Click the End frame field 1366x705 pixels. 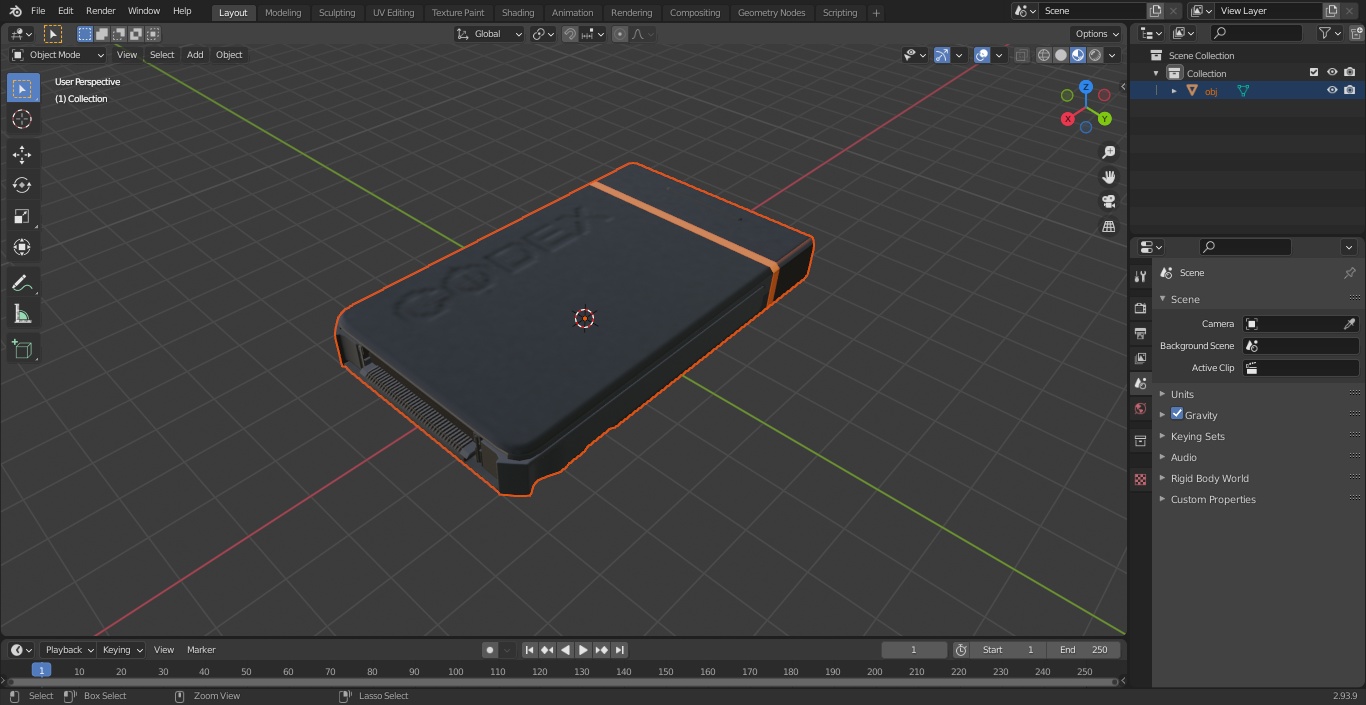pos(1084,650)
